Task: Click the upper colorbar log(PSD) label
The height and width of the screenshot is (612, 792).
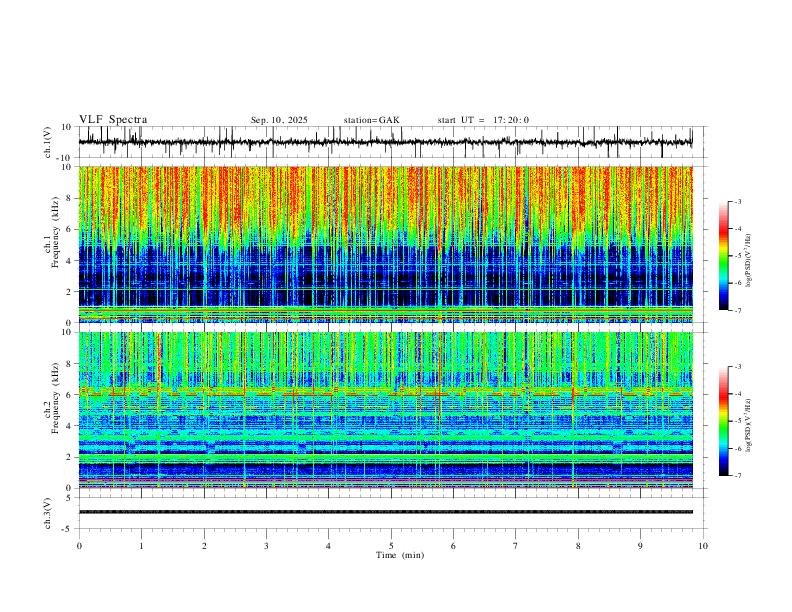Action: 748,260
